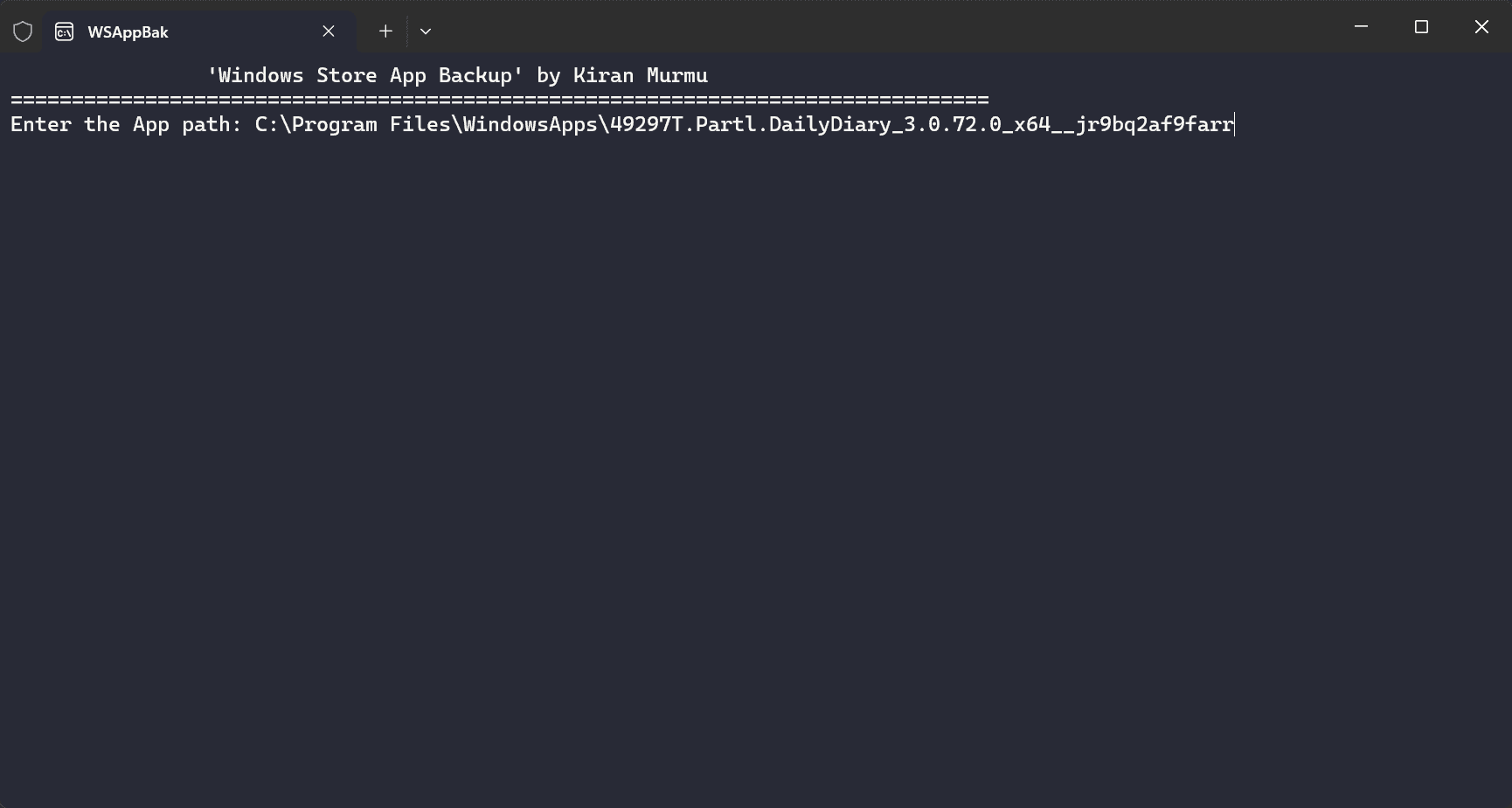The image size is (1512, 808).
Task: Click the author name Kiran Murmu
Action: coord(640,75)
